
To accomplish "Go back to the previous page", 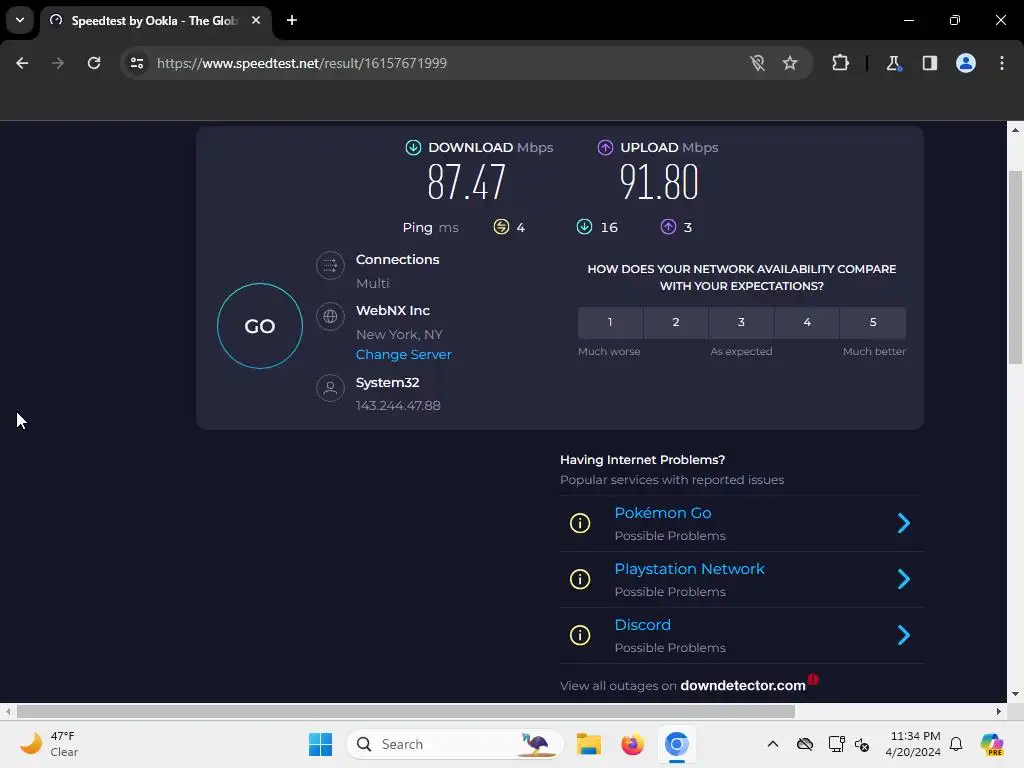I will pyautogui.click(x=22, y=63).
